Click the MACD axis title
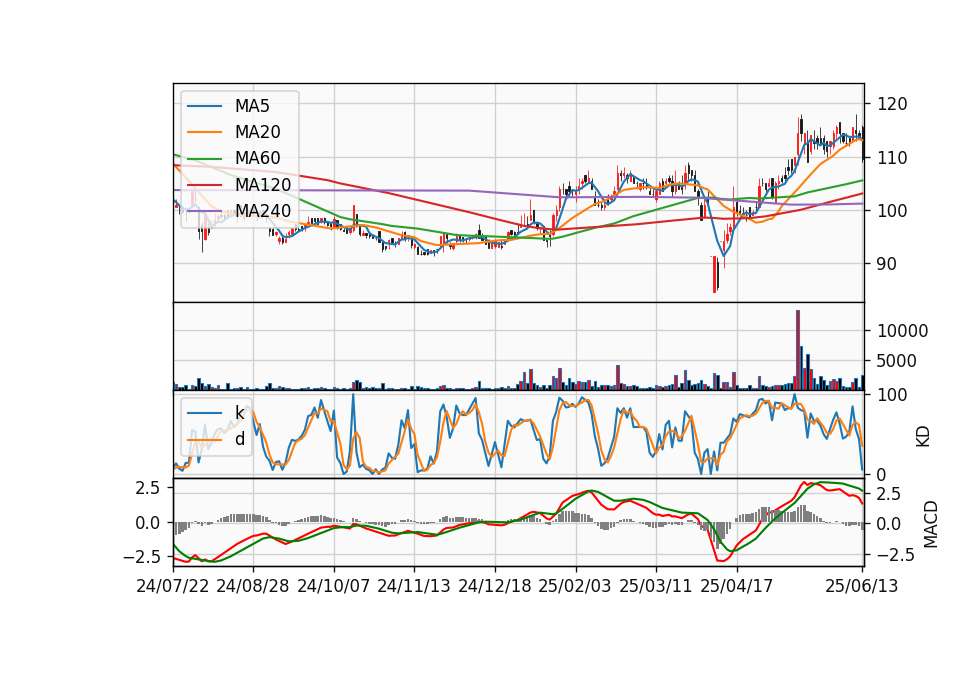Screen dimensions: 960x690 click(x=931, y=524)
